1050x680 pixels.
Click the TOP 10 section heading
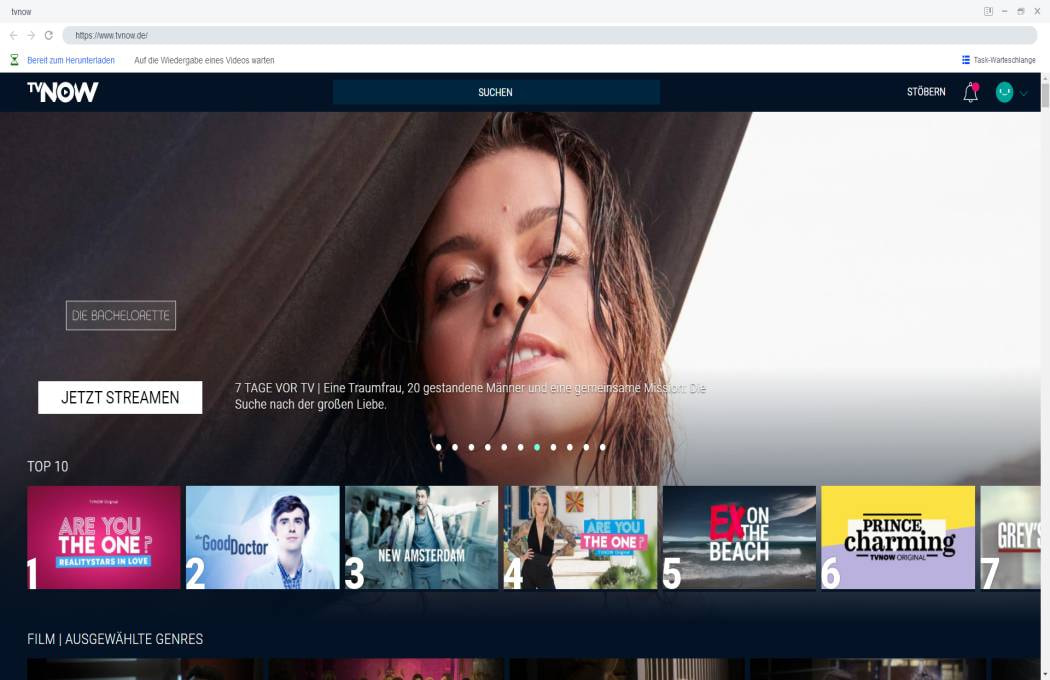click(x=48, y=466)
